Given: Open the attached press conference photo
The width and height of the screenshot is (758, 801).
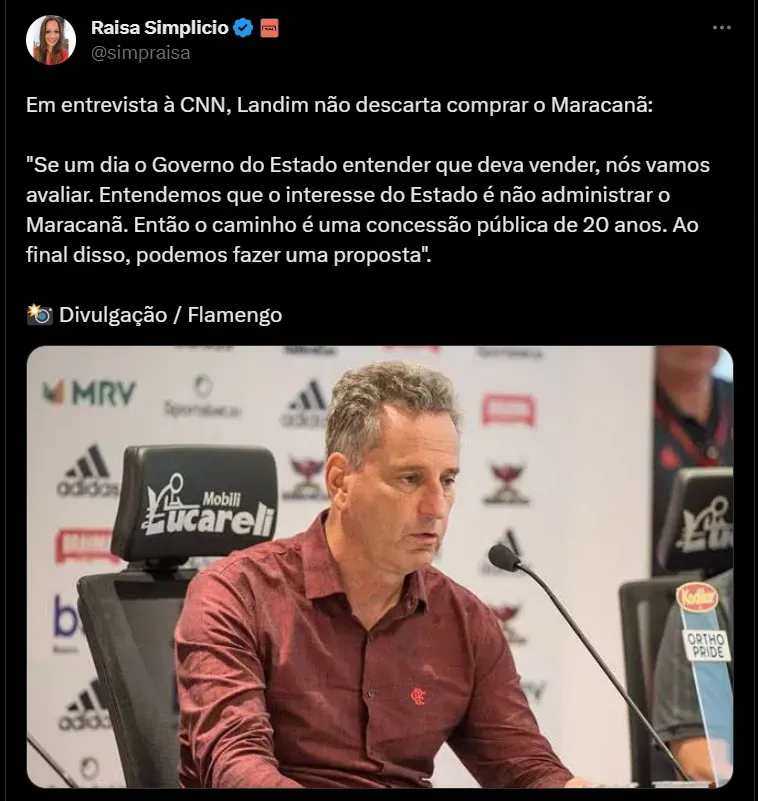Looking at the screenshot, I should [x=380, y=567].
